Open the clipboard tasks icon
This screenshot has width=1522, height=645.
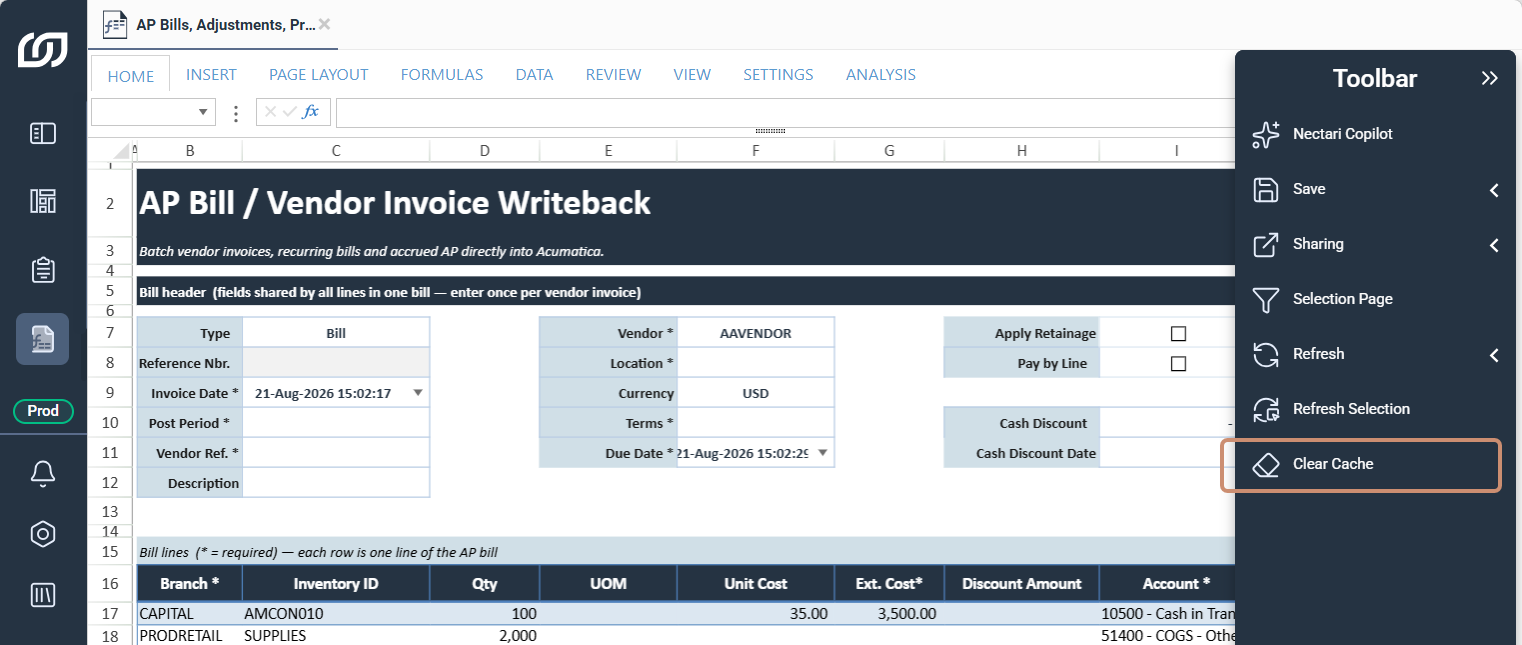coord(43,270)
